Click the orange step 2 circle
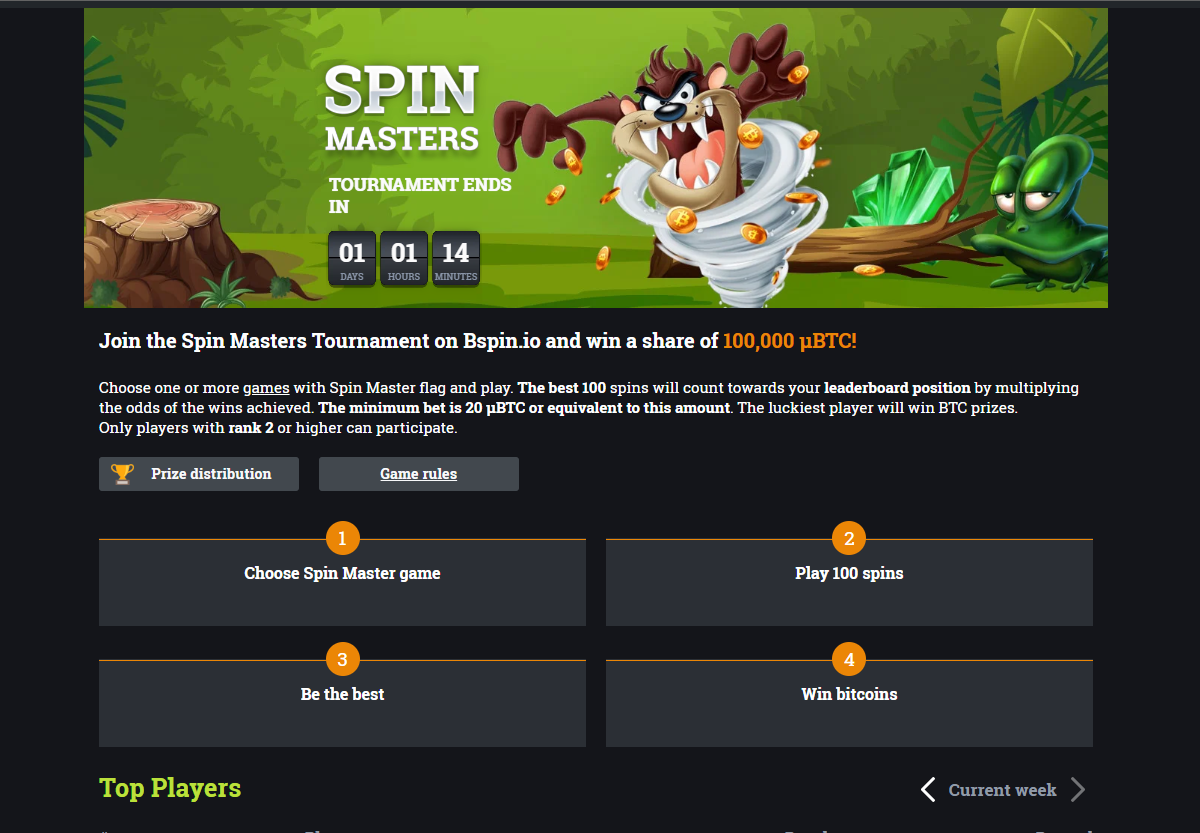Viewport: 1200px width, 833px height. 849,539
